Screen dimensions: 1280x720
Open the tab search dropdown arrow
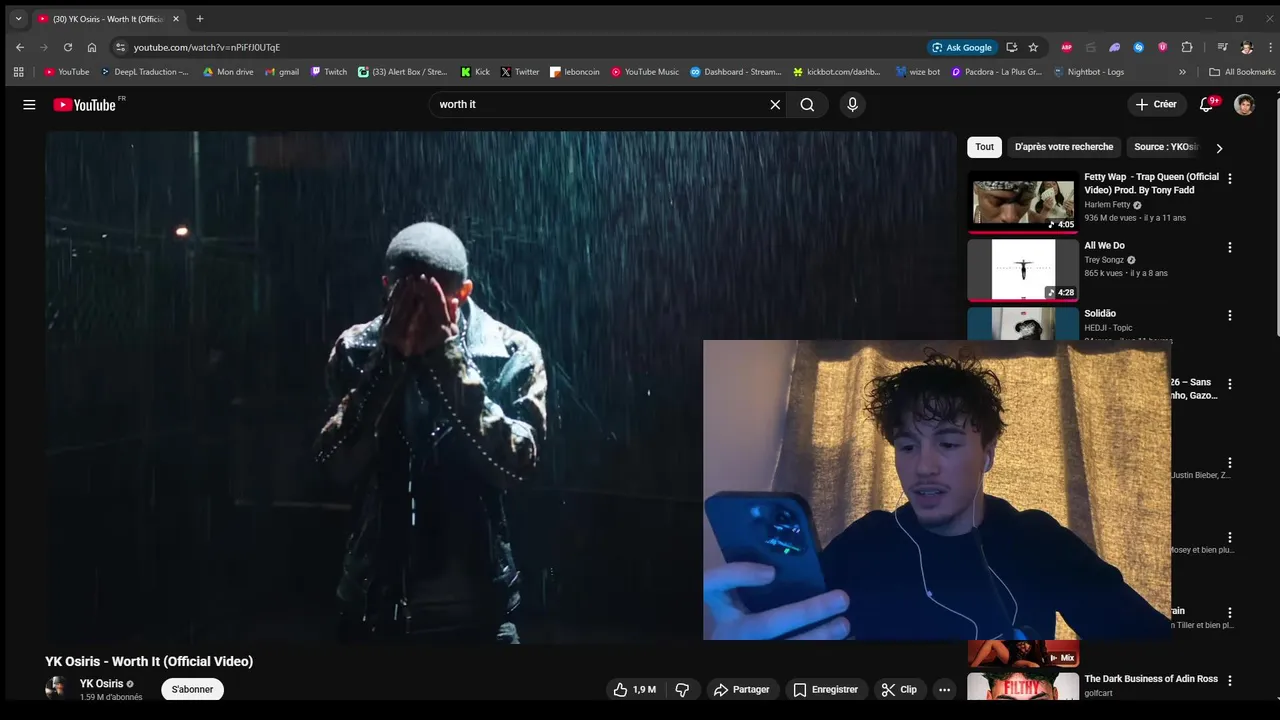[x=18, y=18]
